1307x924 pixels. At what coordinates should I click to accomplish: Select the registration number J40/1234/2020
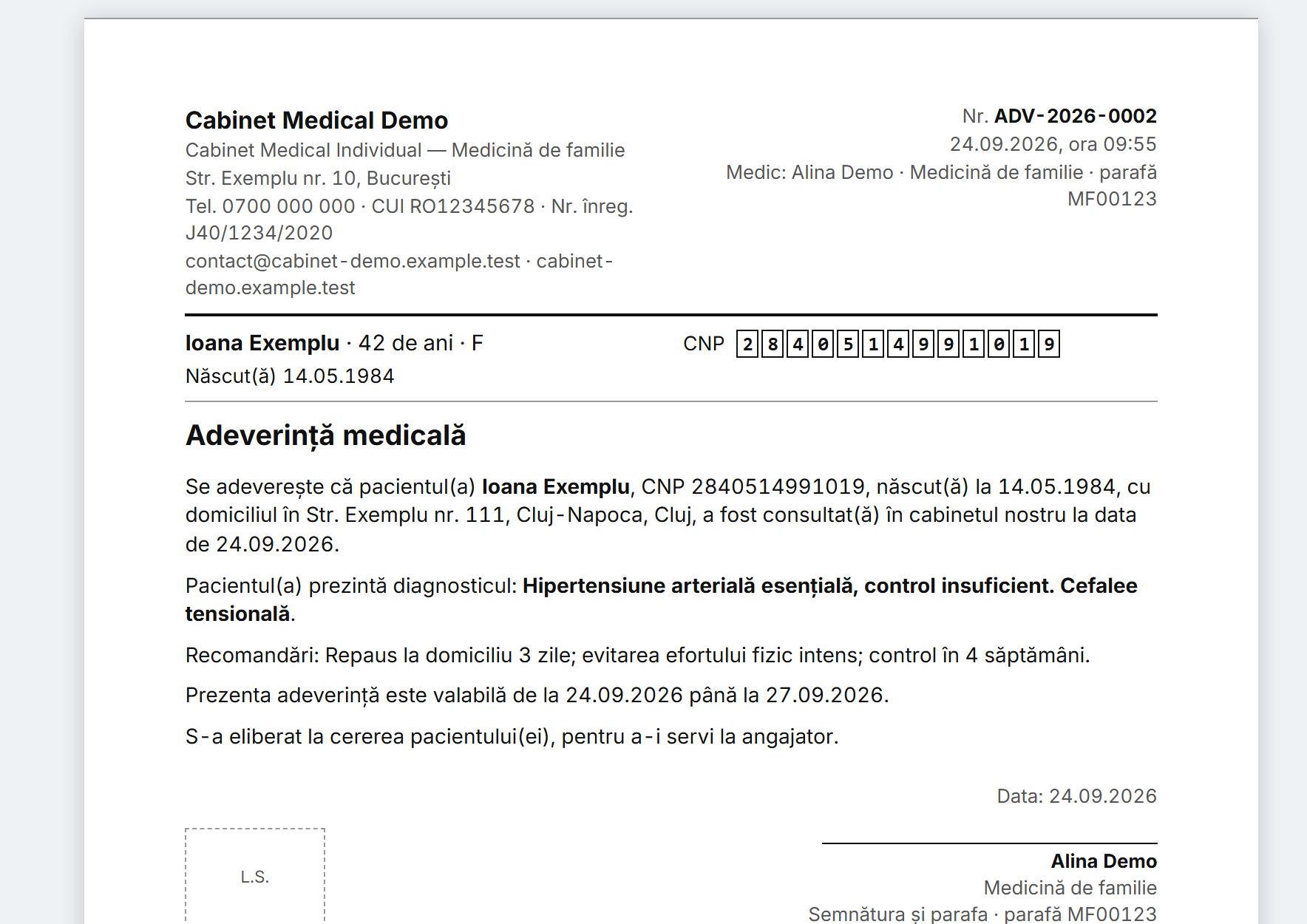(x=259, y=233)
